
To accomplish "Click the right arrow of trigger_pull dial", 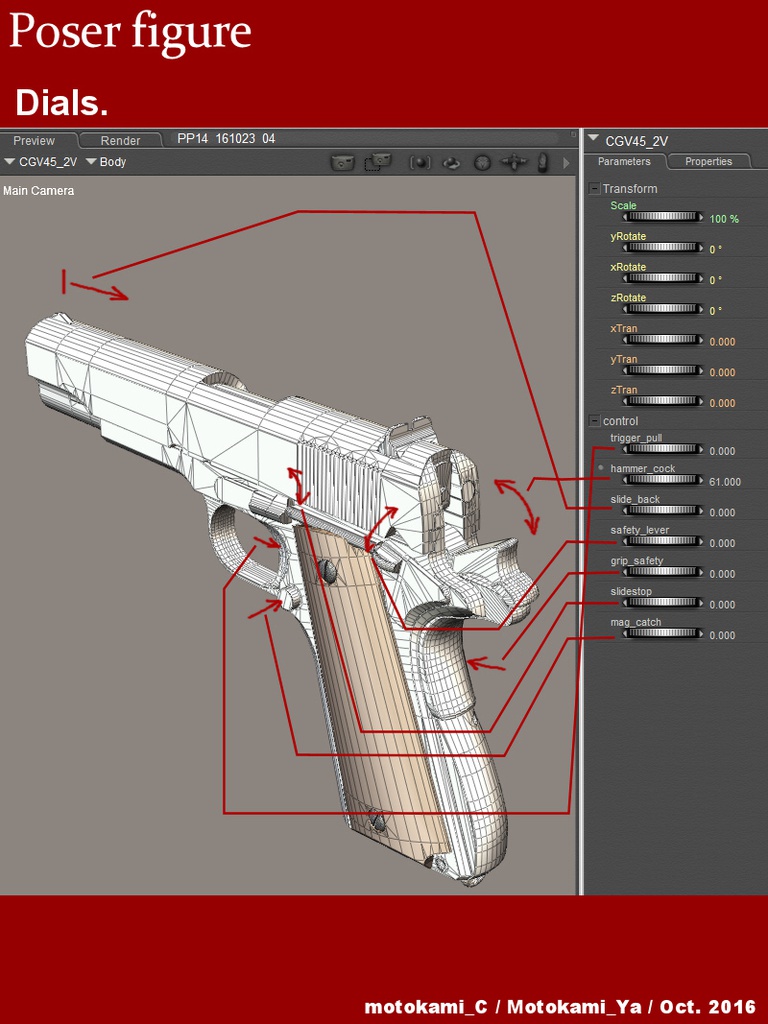I will click(701, 449).
